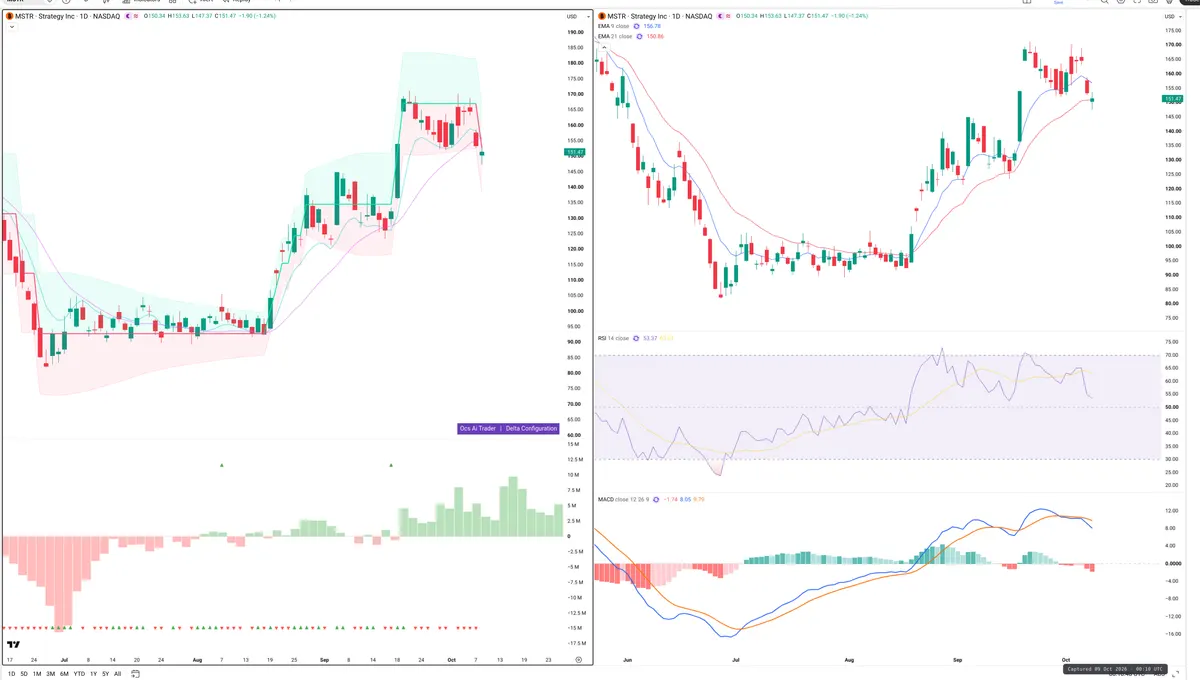Viewport: 1200px width, 680px height.
Task: Click the Aug label on left time axis
Action: tap(197, 660)
